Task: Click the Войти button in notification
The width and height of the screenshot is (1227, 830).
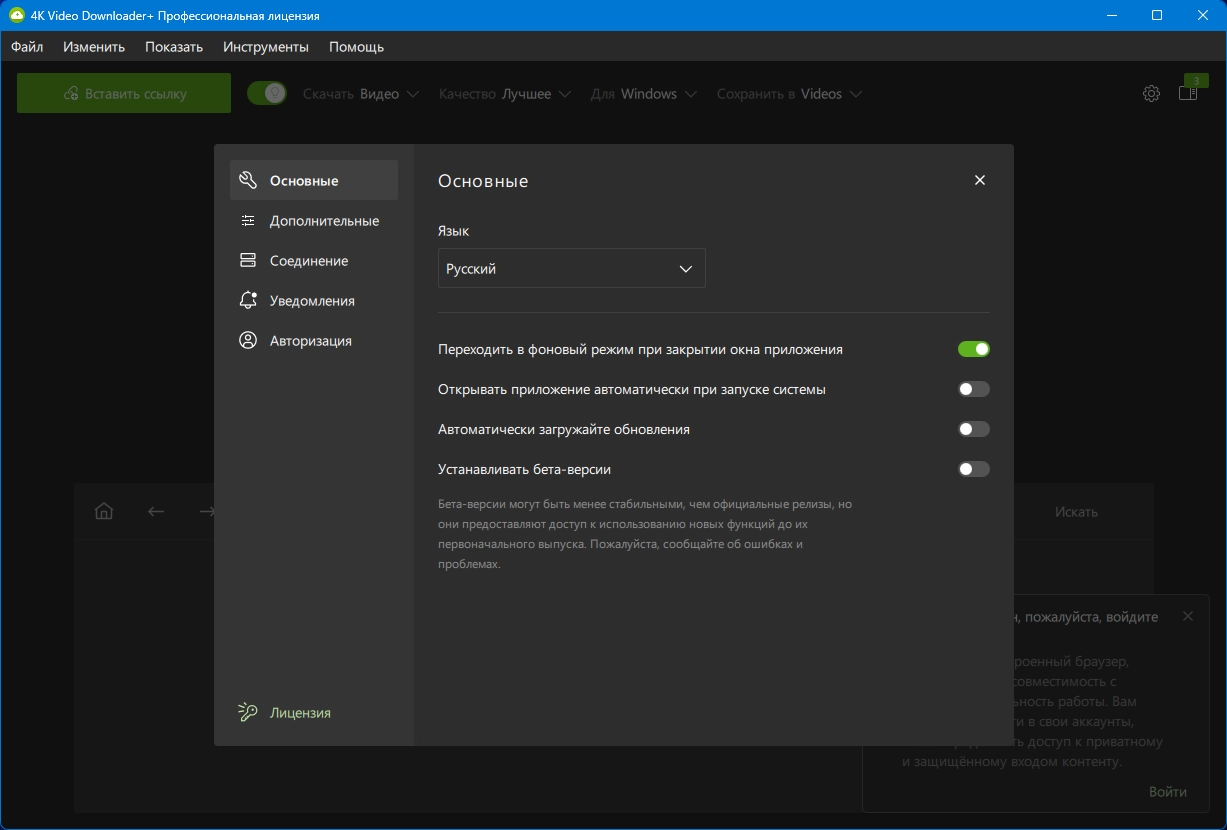Action: tap(1167, 791)
